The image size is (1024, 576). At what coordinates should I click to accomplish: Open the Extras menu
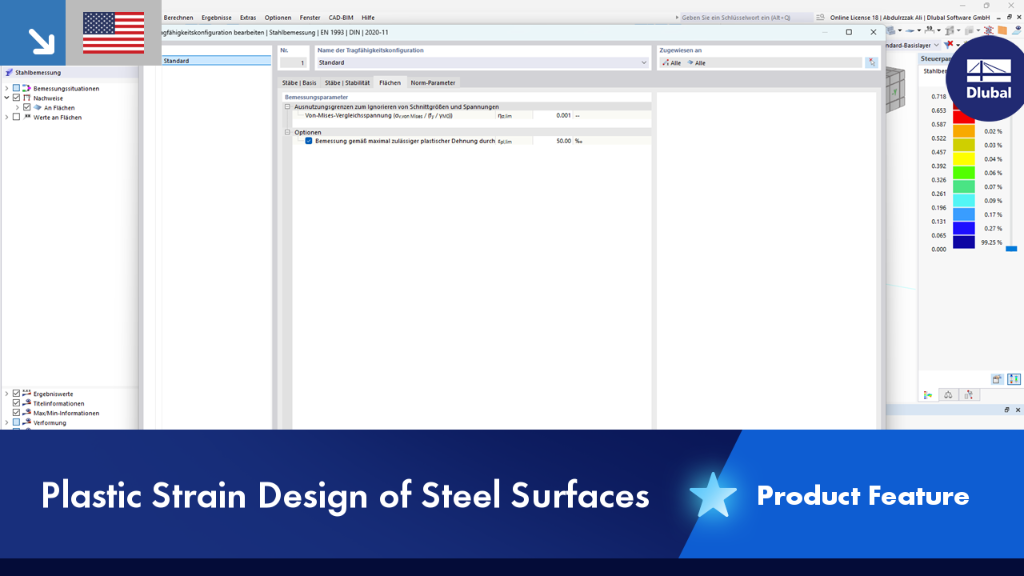pyautogui.click(x=248, y=18)
